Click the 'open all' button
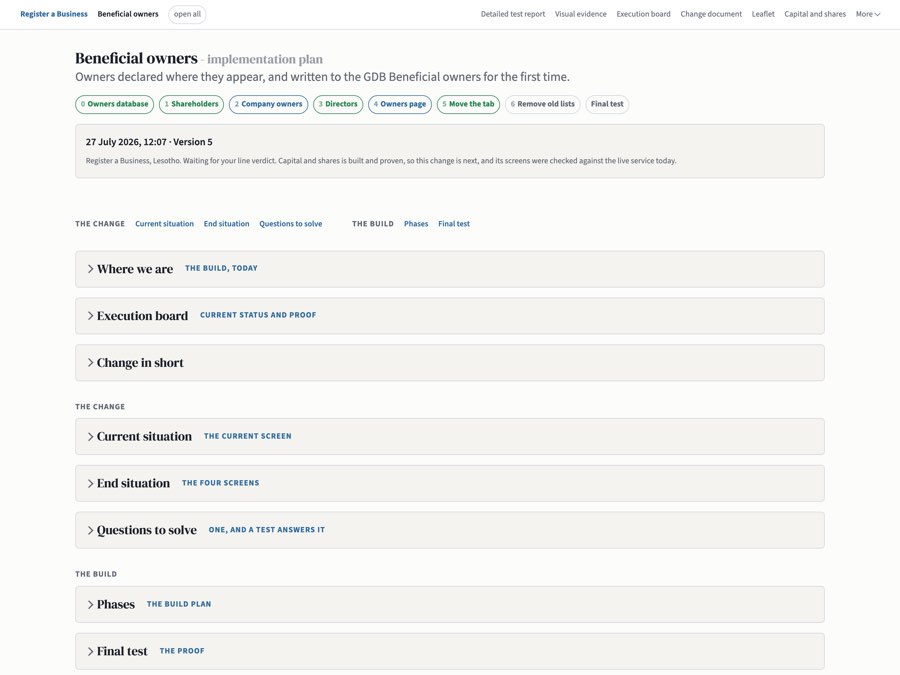The width and height of the screenshot is (900, 675). pyautogui.click(x=187, y=14)
